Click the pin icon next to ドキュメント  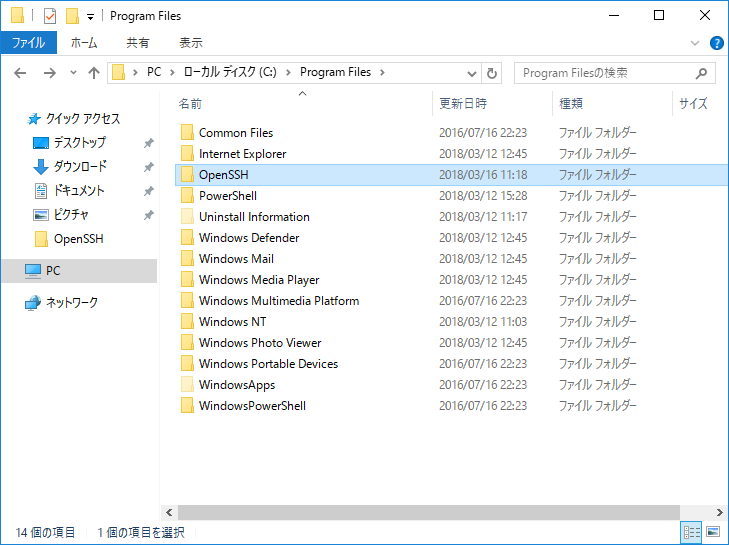pos(149,191)
